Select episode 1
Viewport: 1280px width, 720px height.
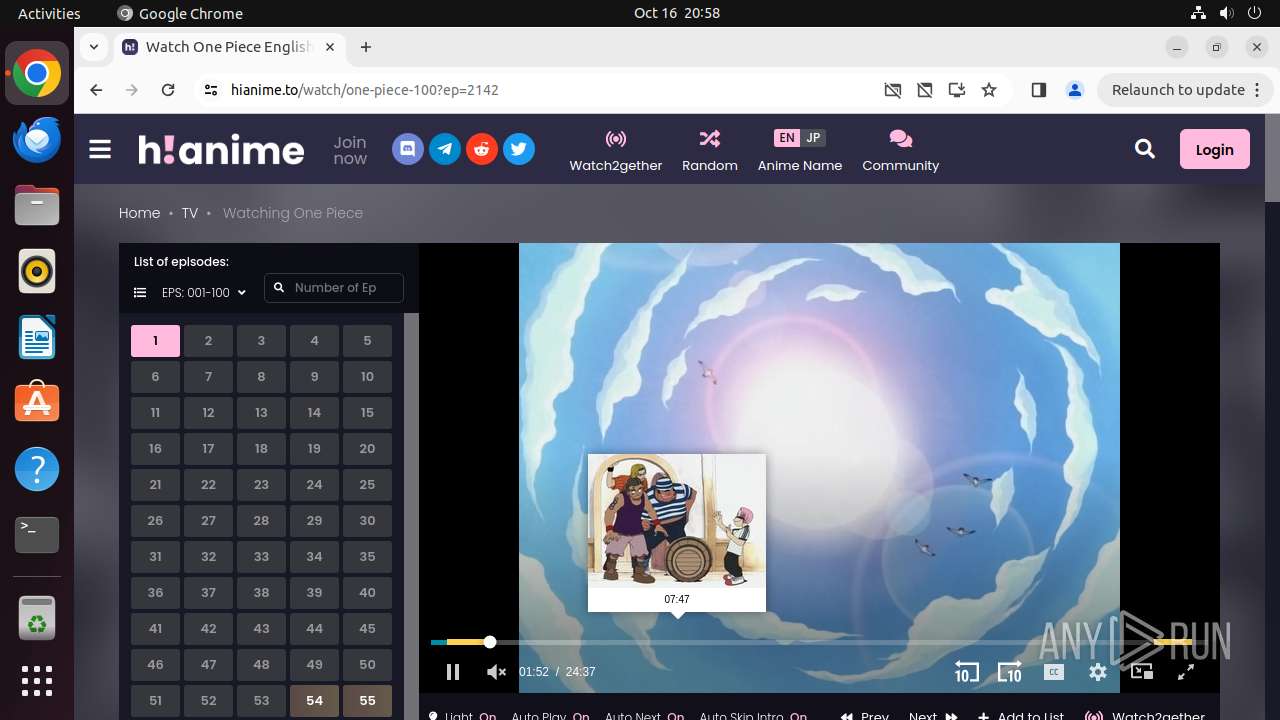coord(155,341)
